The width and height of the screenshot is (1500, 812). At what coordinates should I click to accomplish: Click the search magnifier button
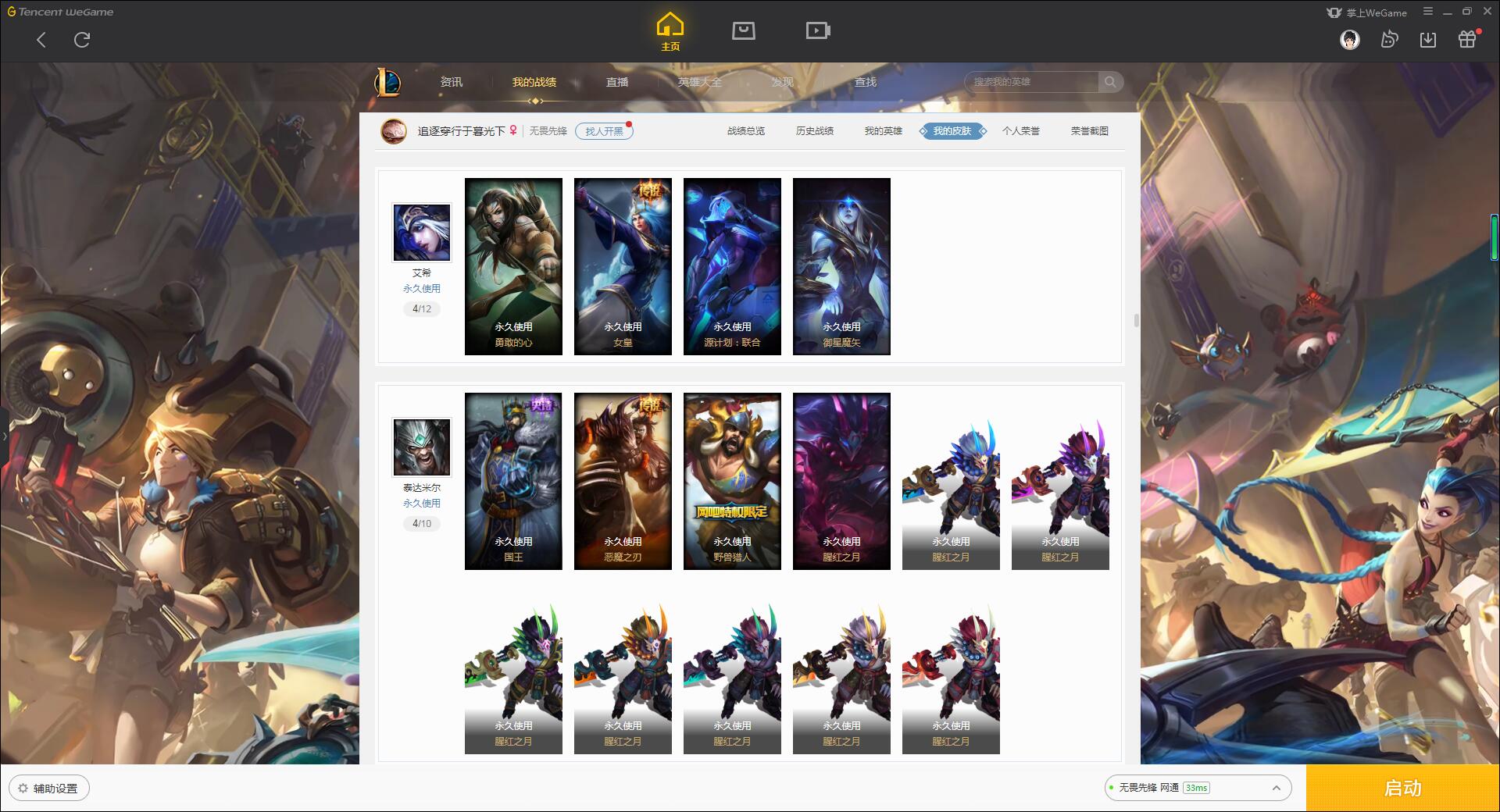point(1110,82)
